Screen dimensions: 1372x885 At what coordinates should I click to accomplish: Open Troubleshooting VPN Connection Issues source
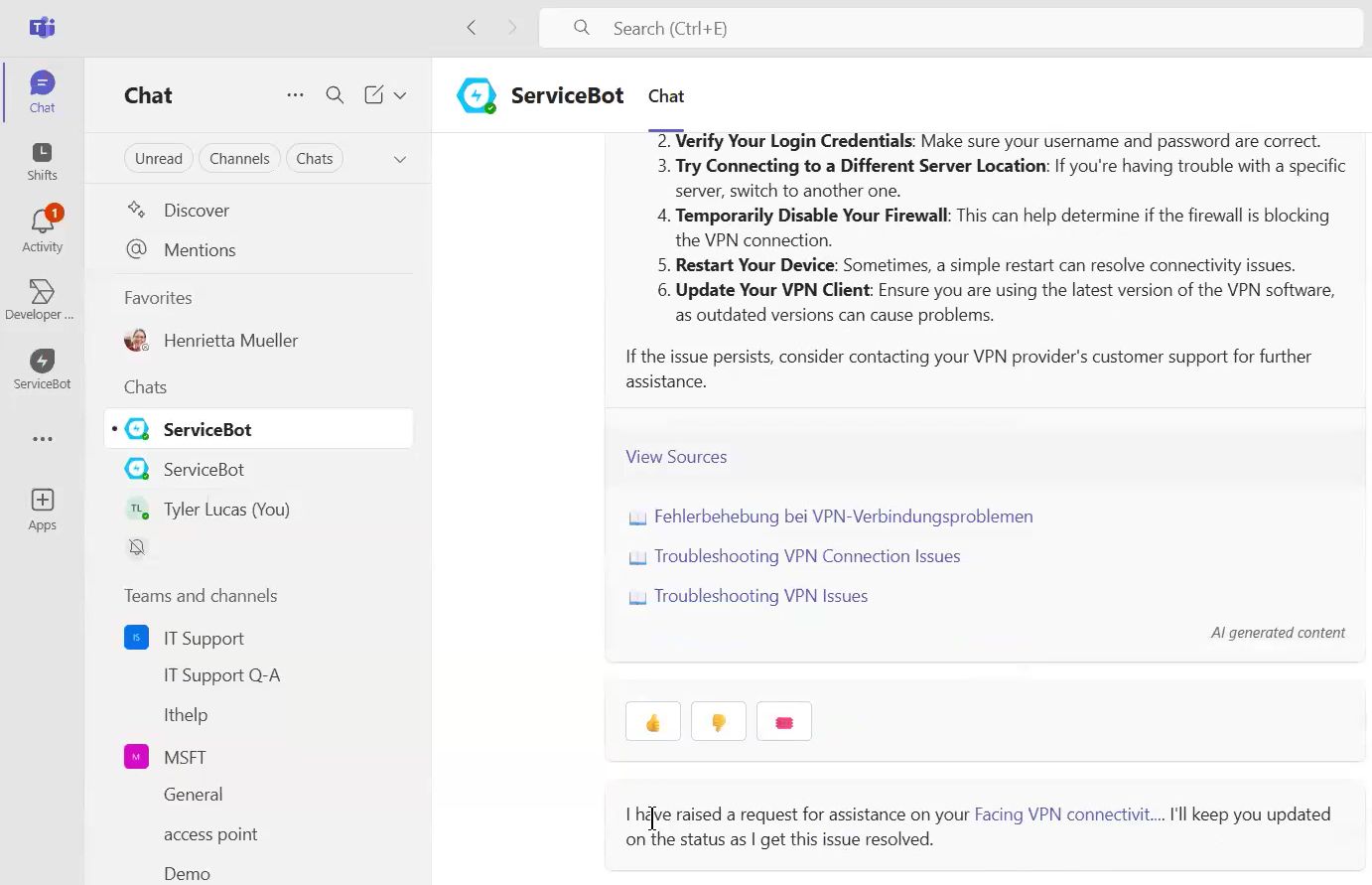pyautogui.click(x=807, y=556)
